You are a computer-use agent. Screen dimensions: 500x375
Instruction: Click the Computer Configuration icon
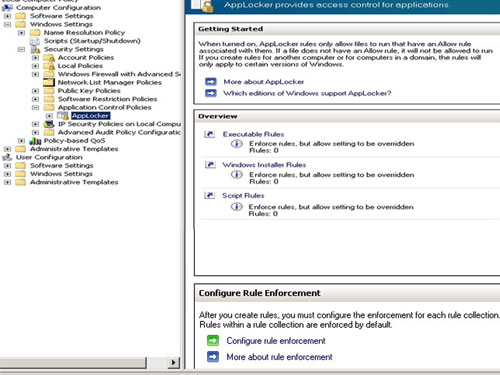tap(7, 7)
